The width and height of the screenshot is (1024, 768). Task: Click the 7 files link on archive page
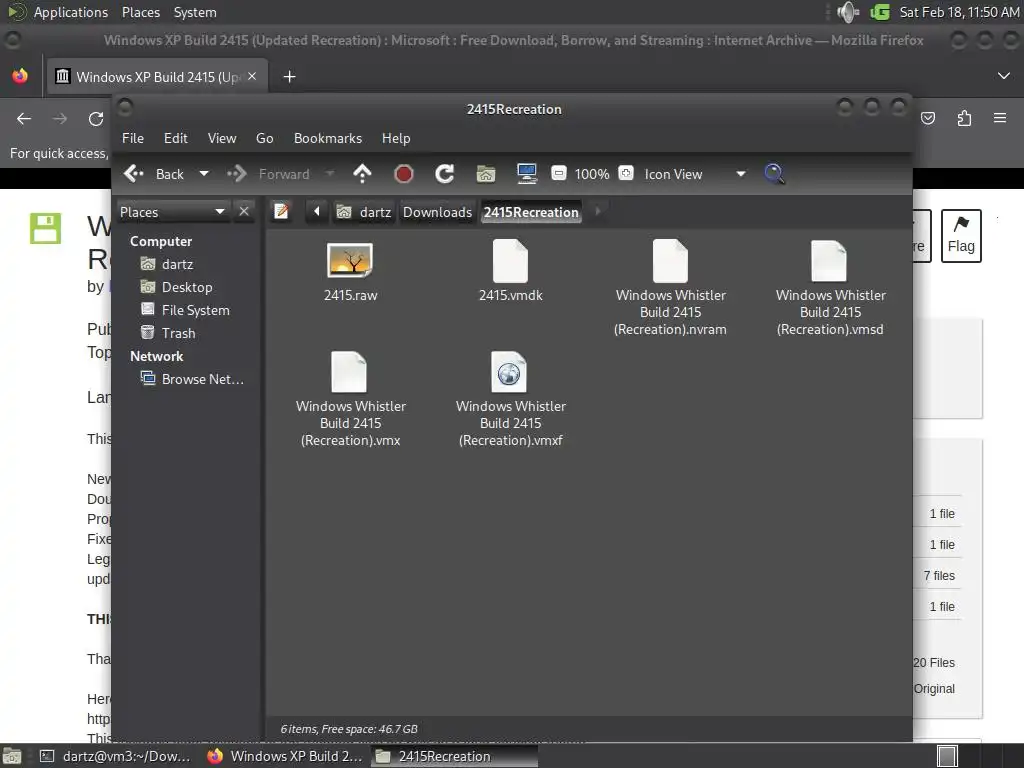[939, 575]
